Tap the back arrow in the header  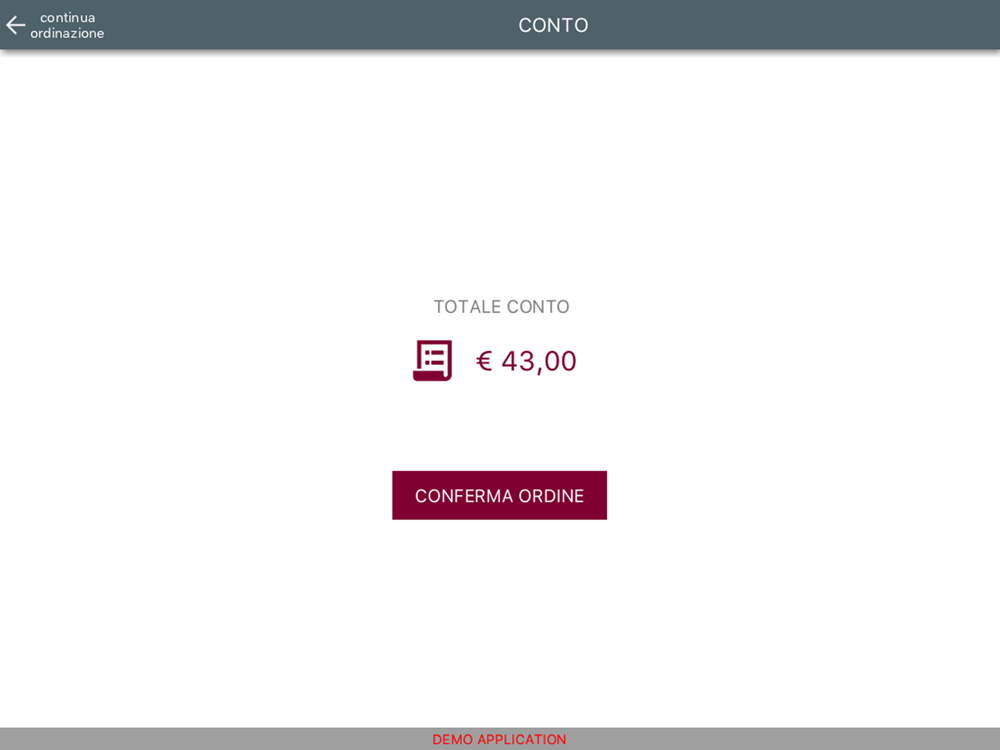[x=16, y=26]
